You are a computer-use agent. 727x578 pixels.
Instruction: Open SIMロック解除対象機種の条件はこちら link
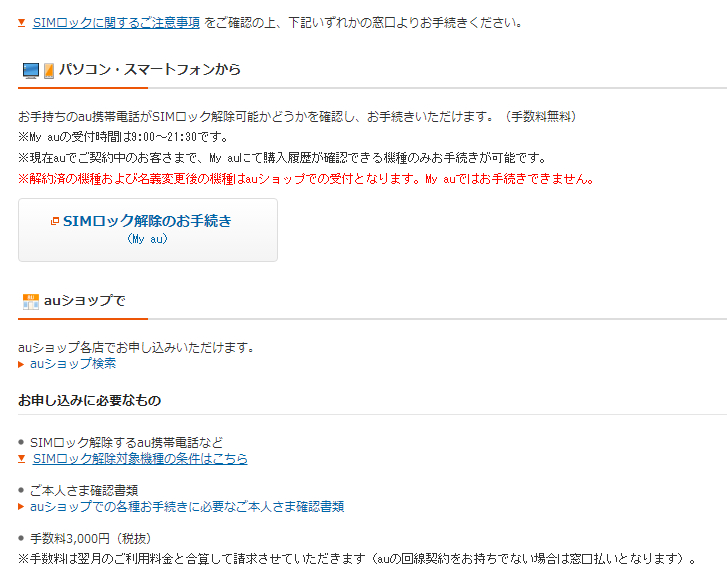coord(140,458)
